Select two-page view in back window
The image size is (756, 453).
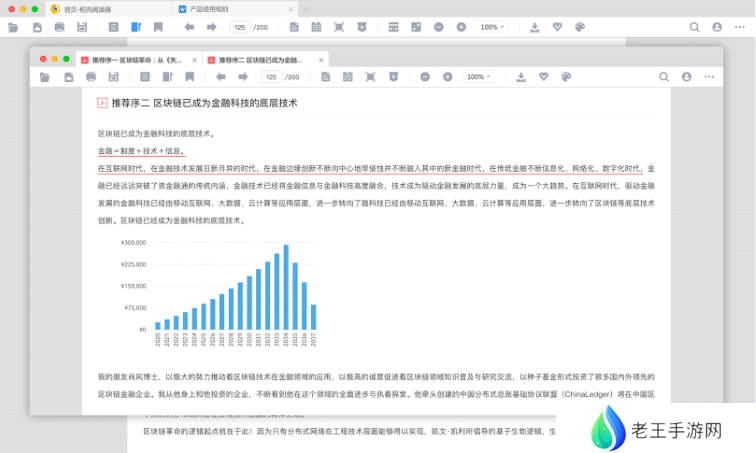tap(316, 27)
